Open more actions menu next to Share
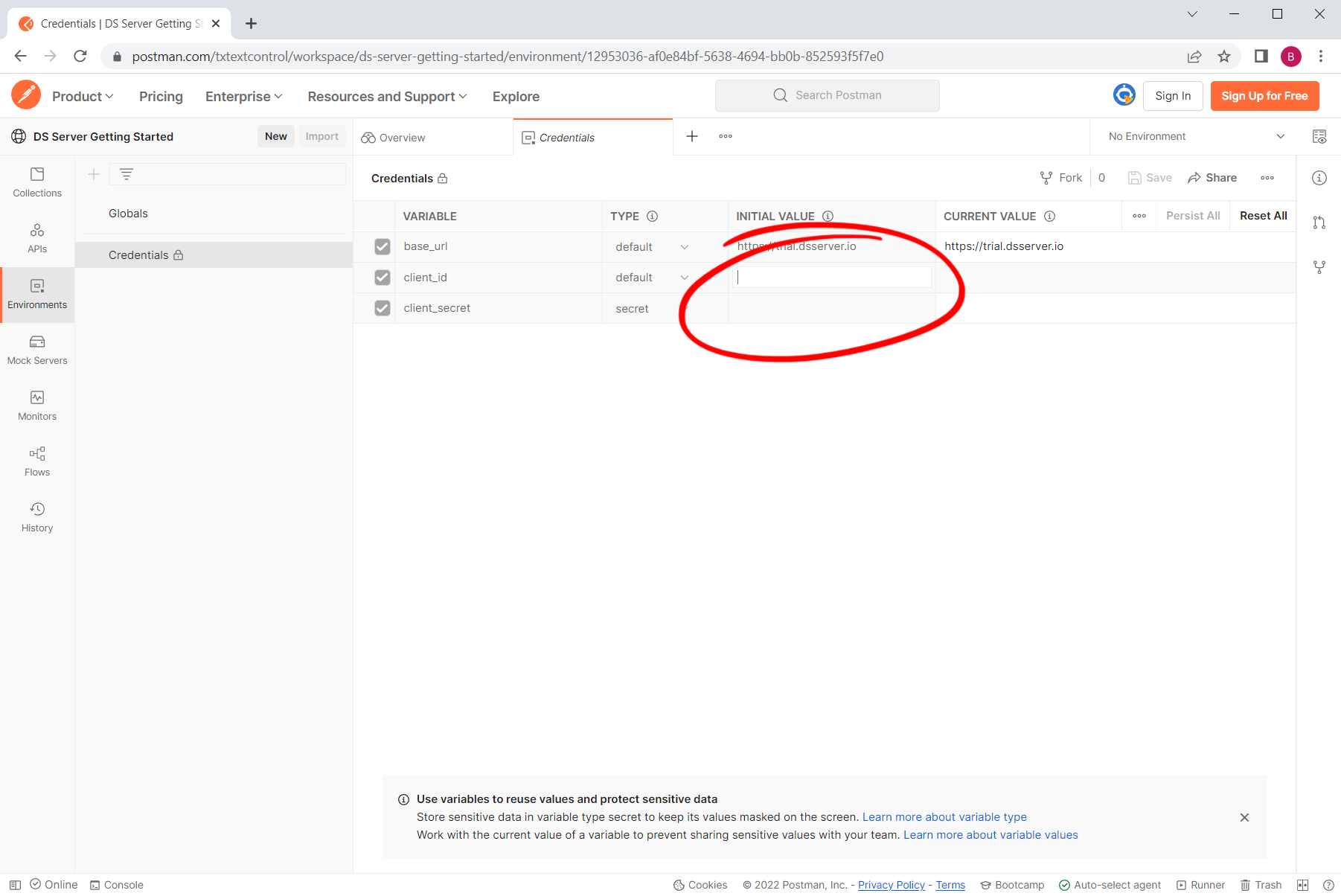The image size is (1341, 896). [1267, 178]
